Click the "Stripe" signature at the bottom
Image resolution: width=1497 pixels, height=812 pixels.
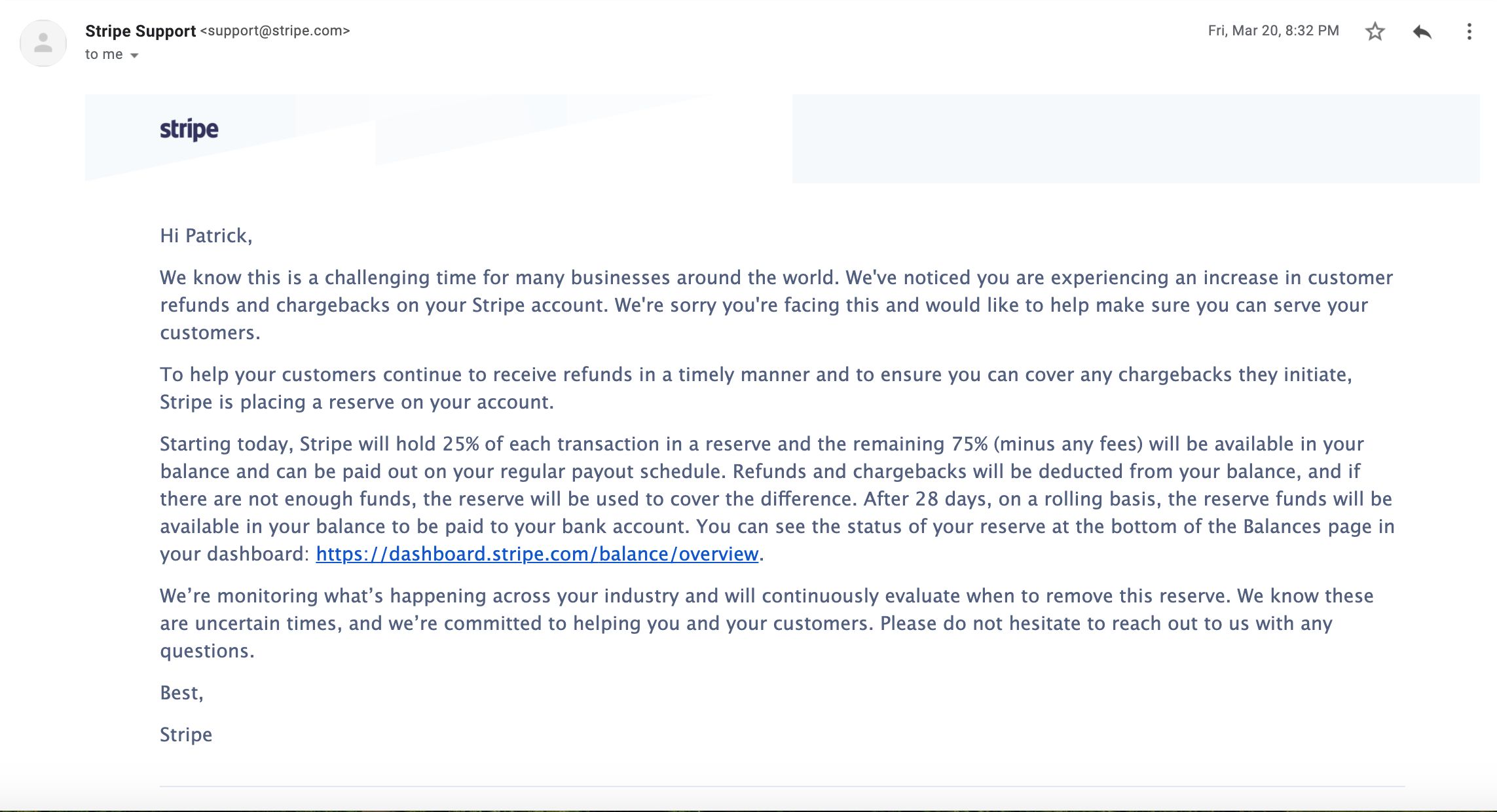[186, 735]
